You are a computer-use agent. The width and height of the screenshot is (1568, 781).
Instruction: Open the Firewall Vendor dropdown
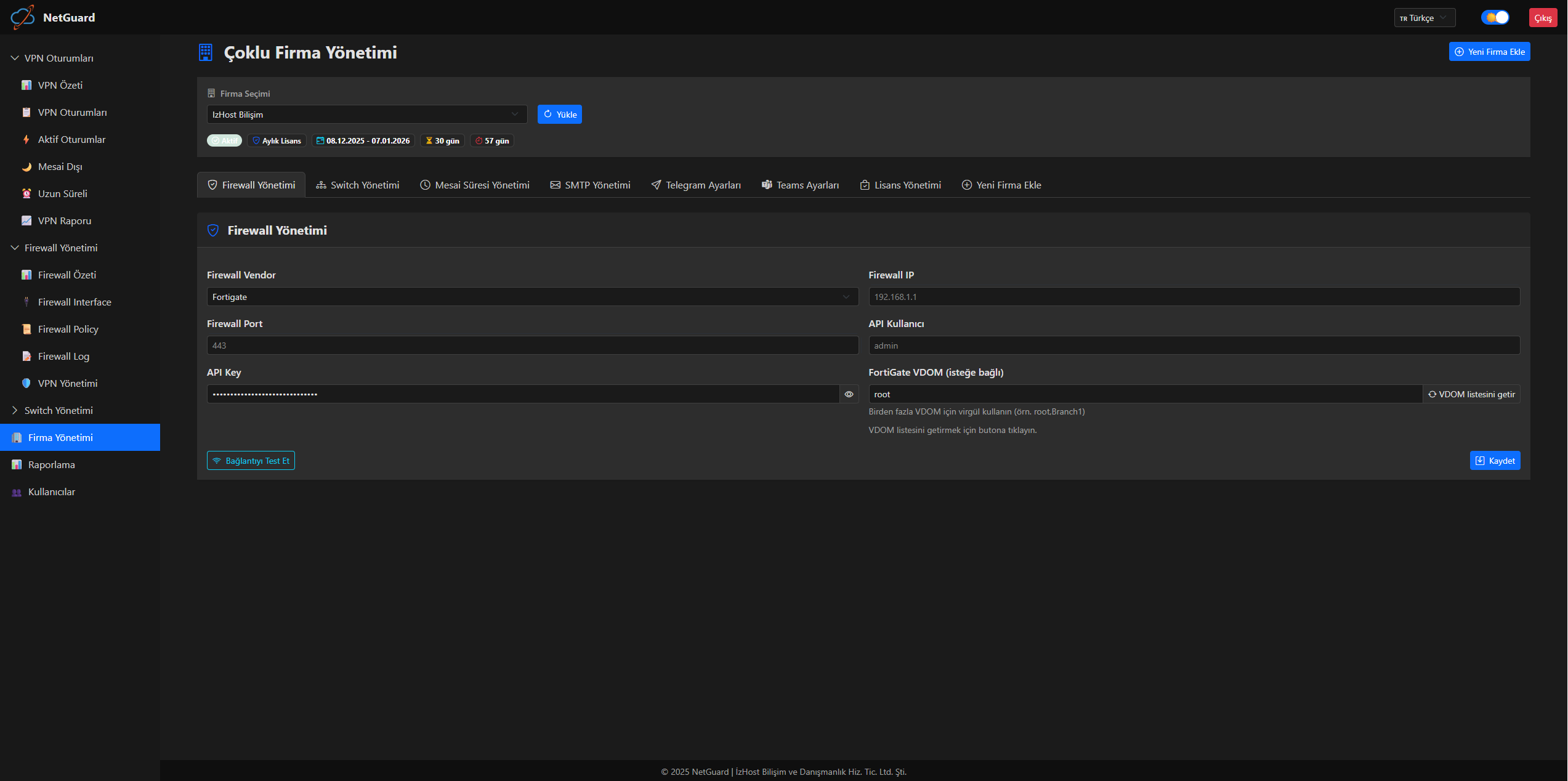pyautogui.click(x=532, y=297)
